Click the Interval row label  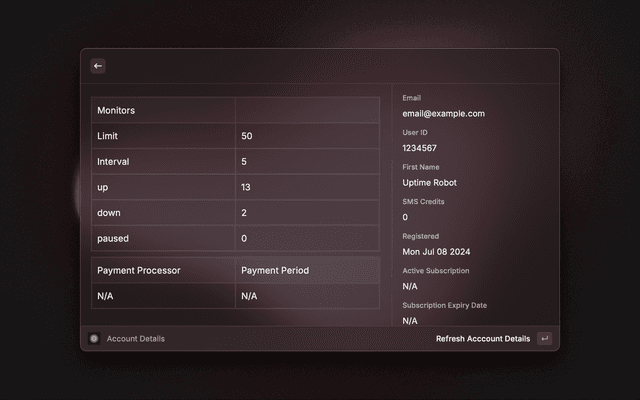(x=113, y=161)
